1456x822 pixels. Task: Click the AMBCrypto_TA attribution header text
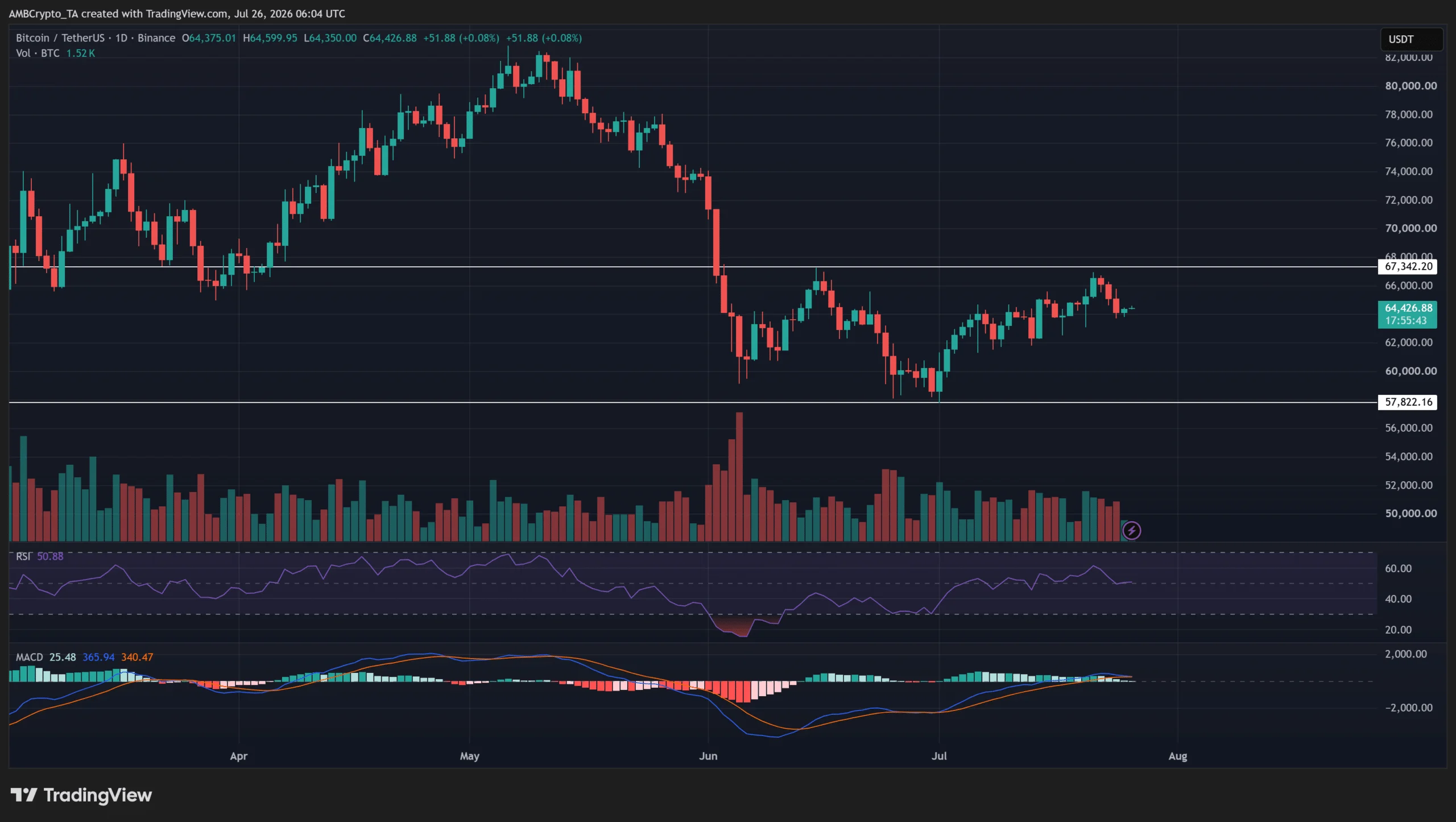(x=177, y=14)
